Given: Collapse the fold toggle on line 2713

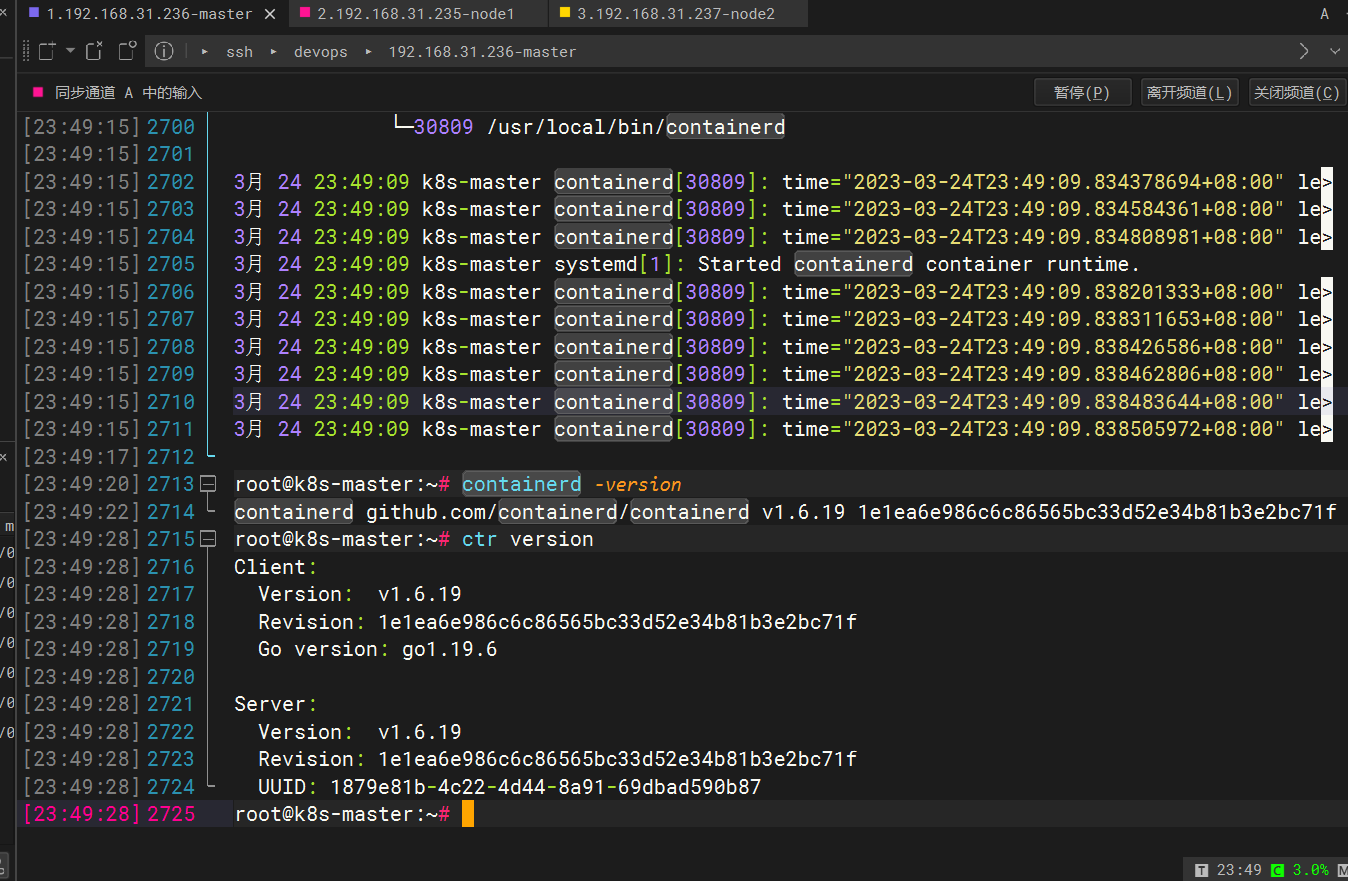Looking at the screenshot, I should click(208, 484).
